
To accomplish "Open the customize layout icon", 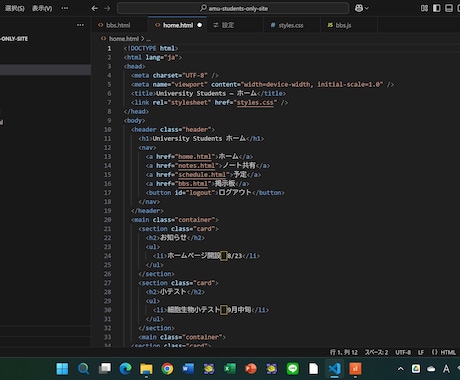I will click(x=424, y=8).
